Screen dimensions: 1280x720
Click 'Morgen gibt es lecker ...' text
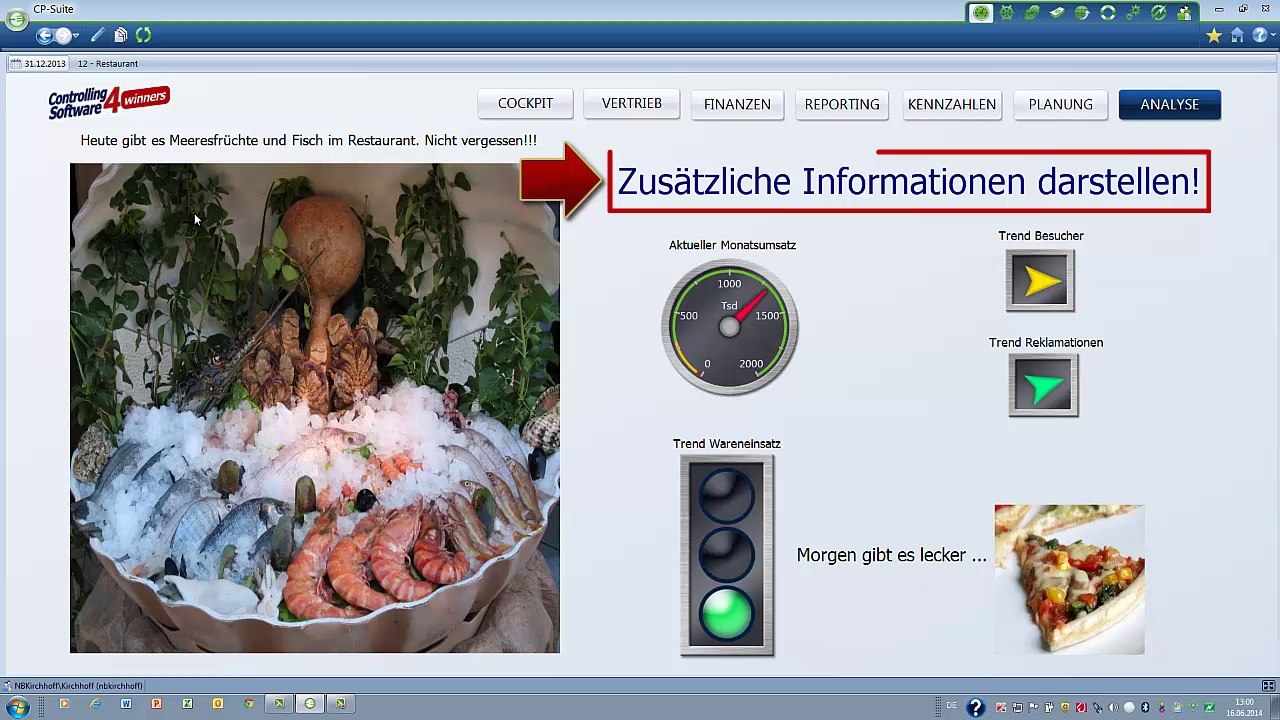(891, 555)
